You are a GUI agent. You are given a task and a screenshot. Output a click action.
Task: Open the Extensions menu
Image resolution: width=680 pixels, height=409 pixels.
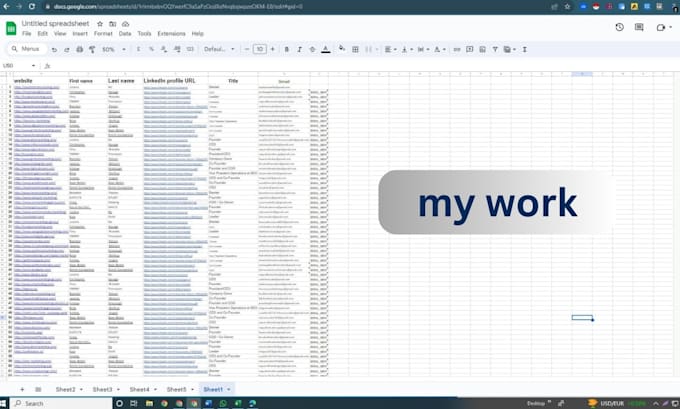pos(171,33)
